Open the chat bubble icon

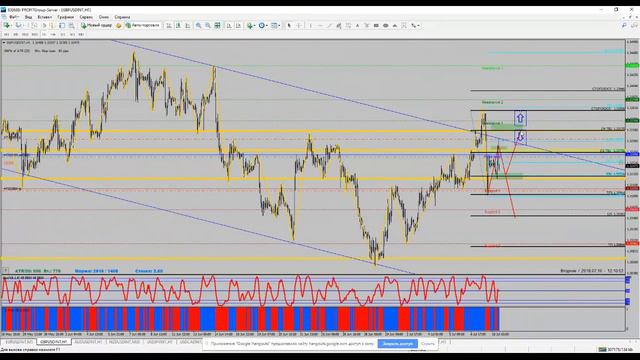633,25
